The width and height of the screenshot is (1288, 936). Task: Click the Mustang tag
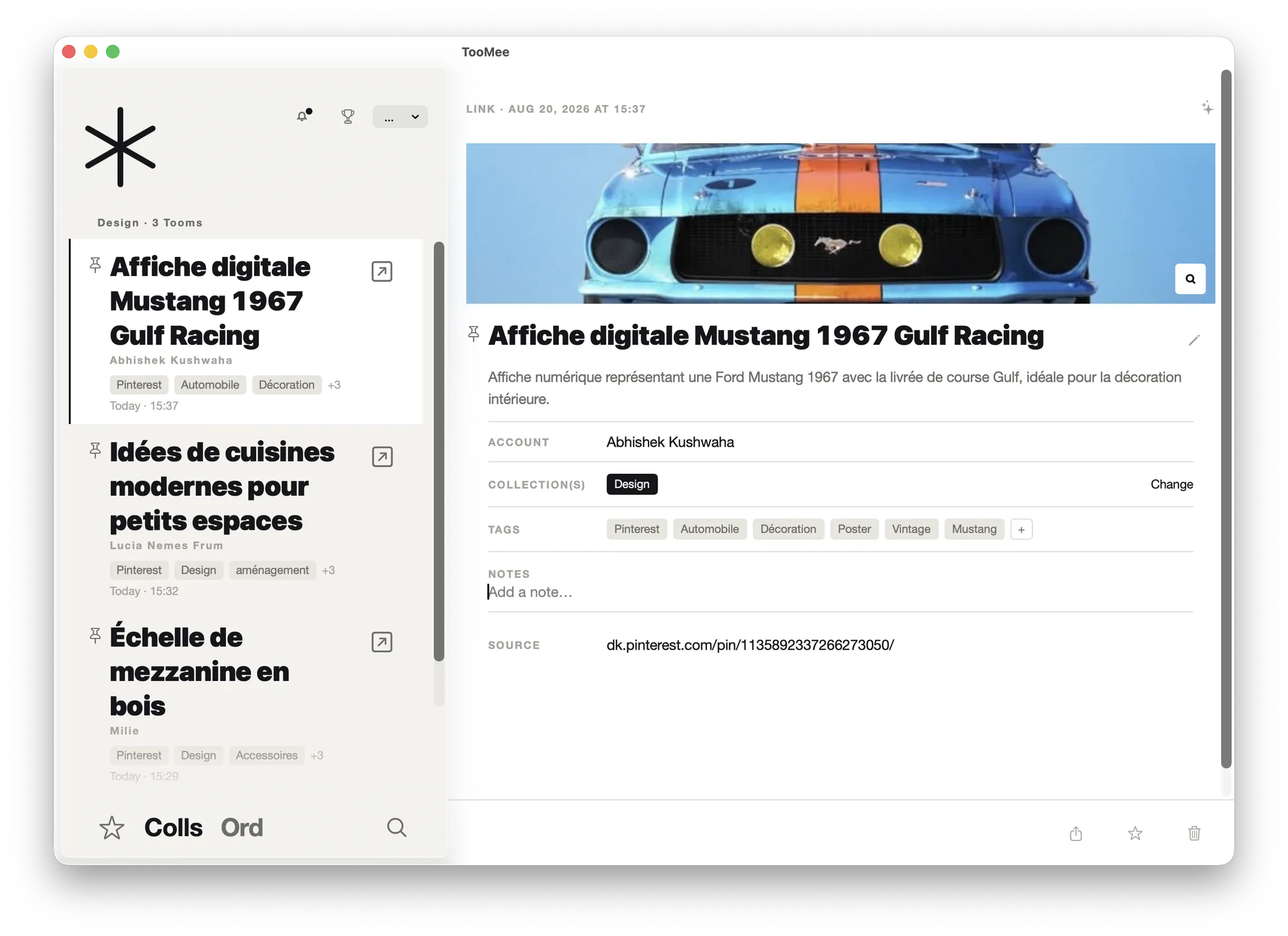pyautogui.click(x=974, y=529)
